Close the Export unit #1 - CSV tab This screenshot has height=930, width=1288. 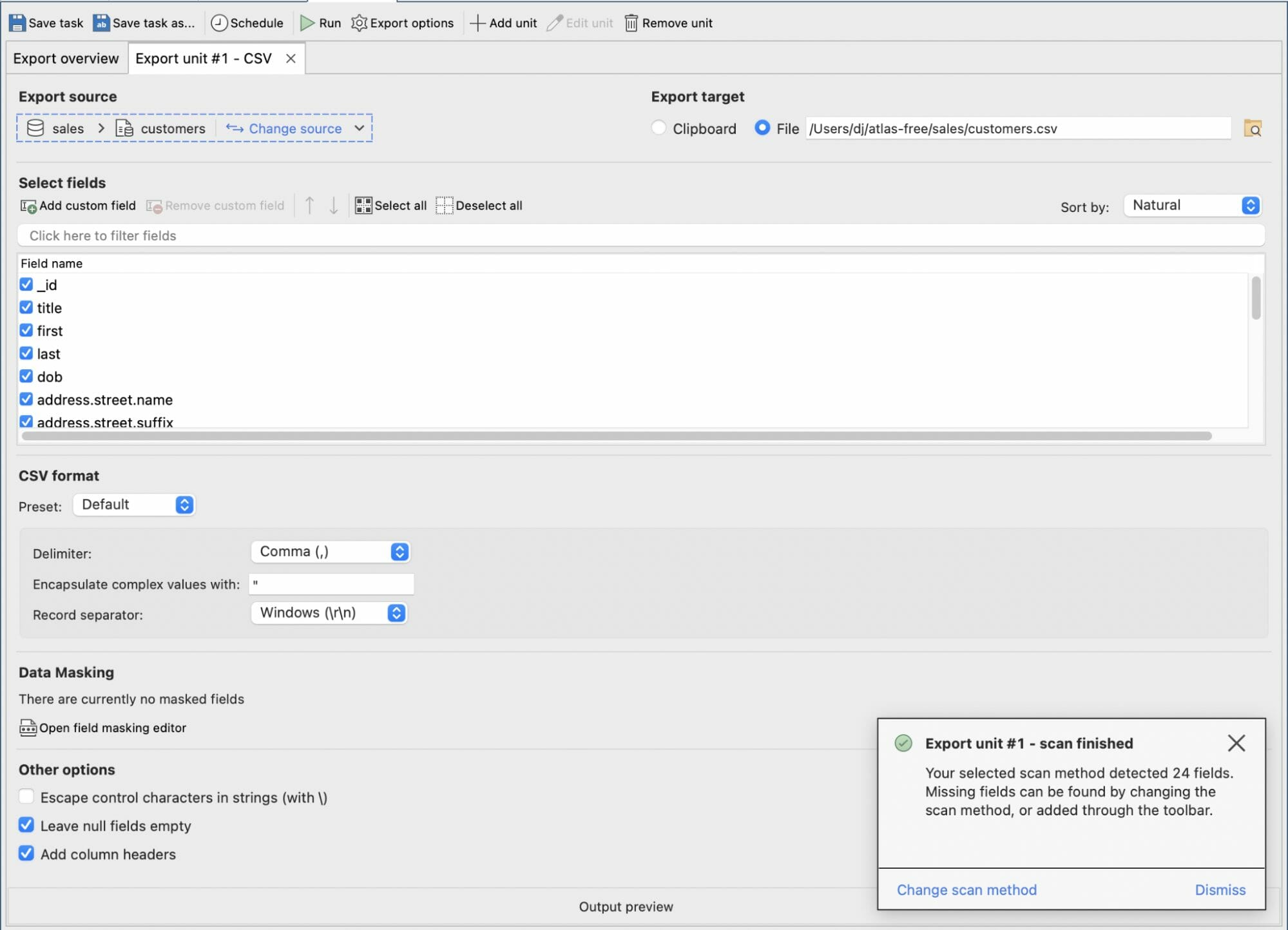[291, 58]
